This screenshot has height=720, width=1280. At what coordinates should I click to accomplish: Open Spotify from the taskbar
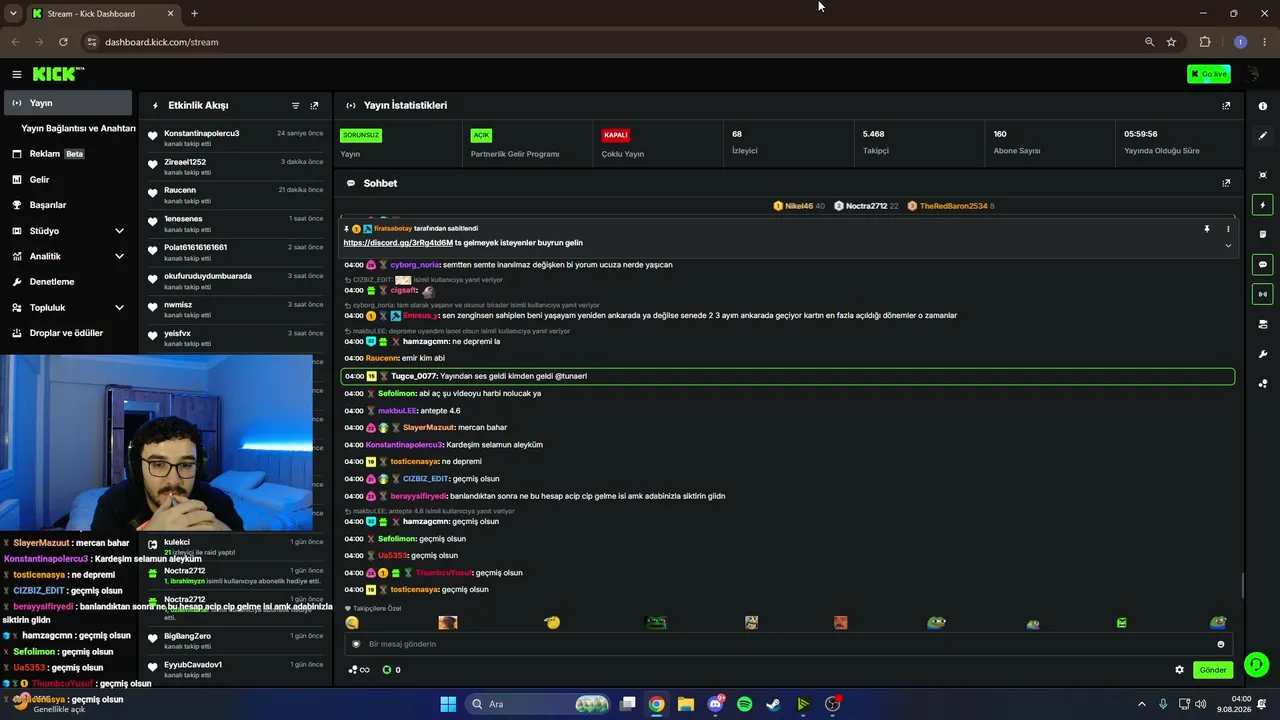pyautogui.click(x=744, y=704)
